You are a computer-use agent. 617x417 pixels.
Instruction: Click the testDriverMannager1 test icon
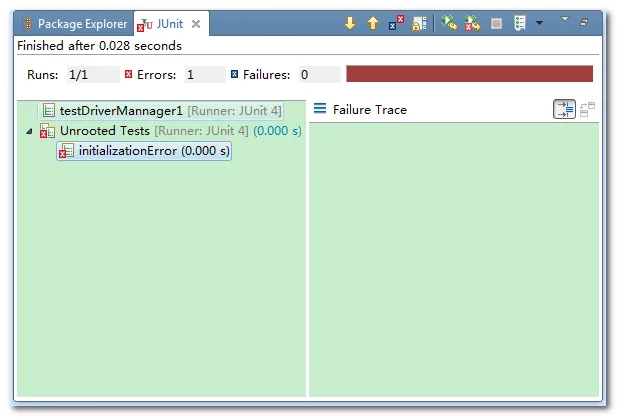click(48, 110)
